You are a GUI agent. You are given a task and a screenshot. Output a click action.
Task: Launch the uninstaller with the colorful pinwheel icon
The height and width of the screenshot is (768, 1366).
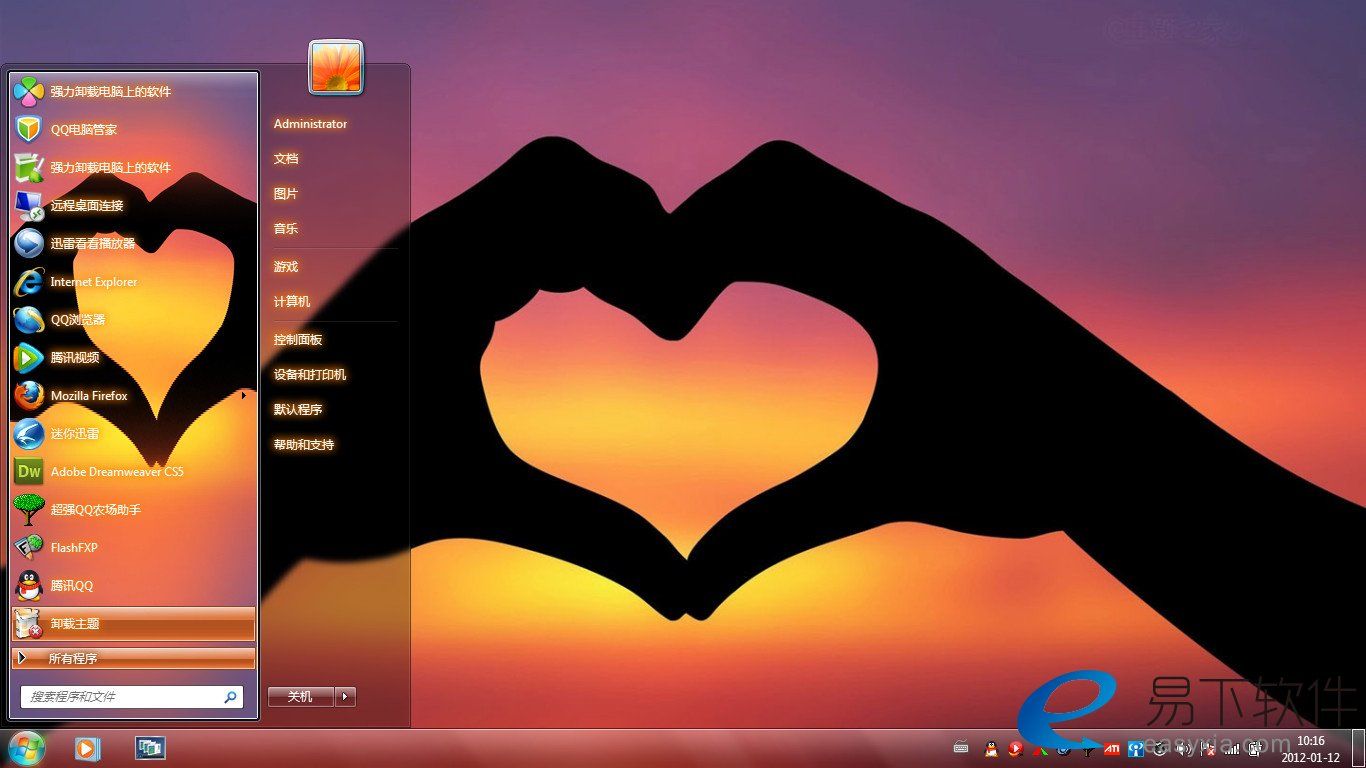pos(133,92)
